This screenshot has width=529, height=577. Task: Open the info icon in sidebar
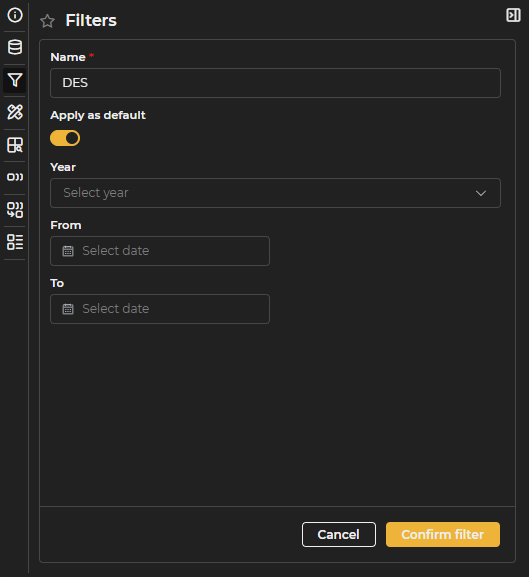(15, 15)
